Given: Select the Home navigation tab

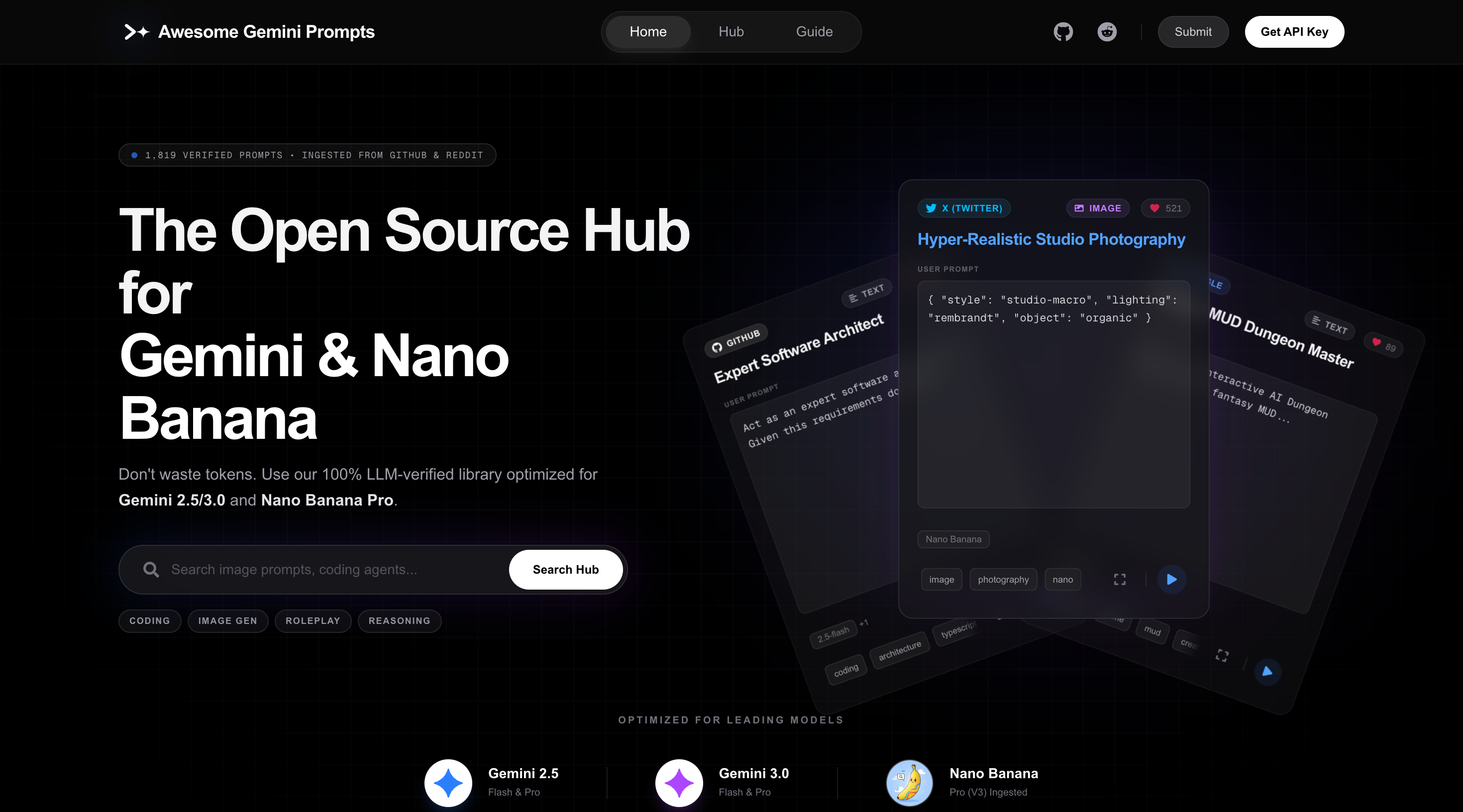Looking at the screenshot, I should [648, 32].
